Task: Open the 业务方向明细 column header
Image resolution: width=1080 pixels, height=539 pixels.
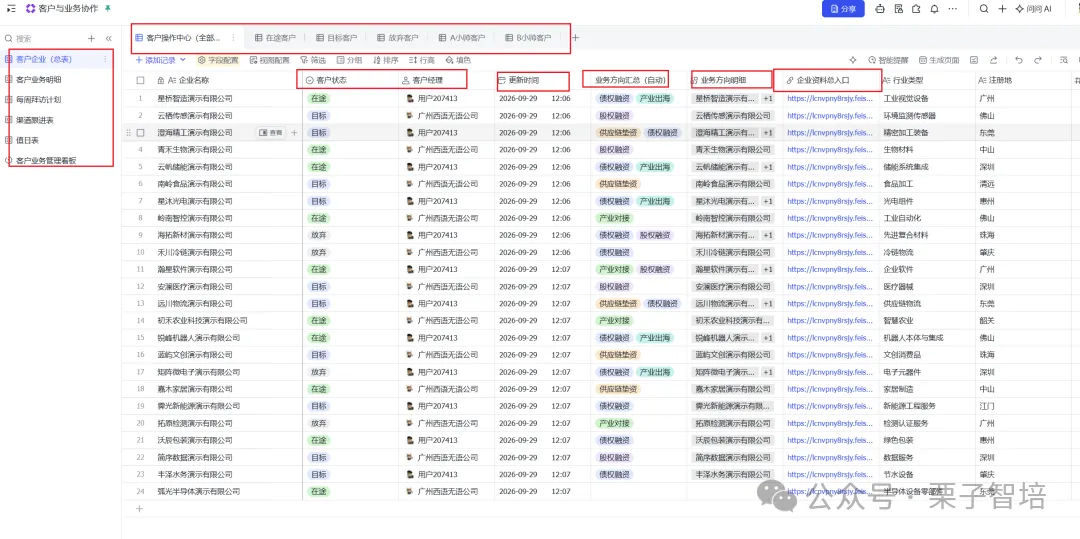Action: pos(735,80)
